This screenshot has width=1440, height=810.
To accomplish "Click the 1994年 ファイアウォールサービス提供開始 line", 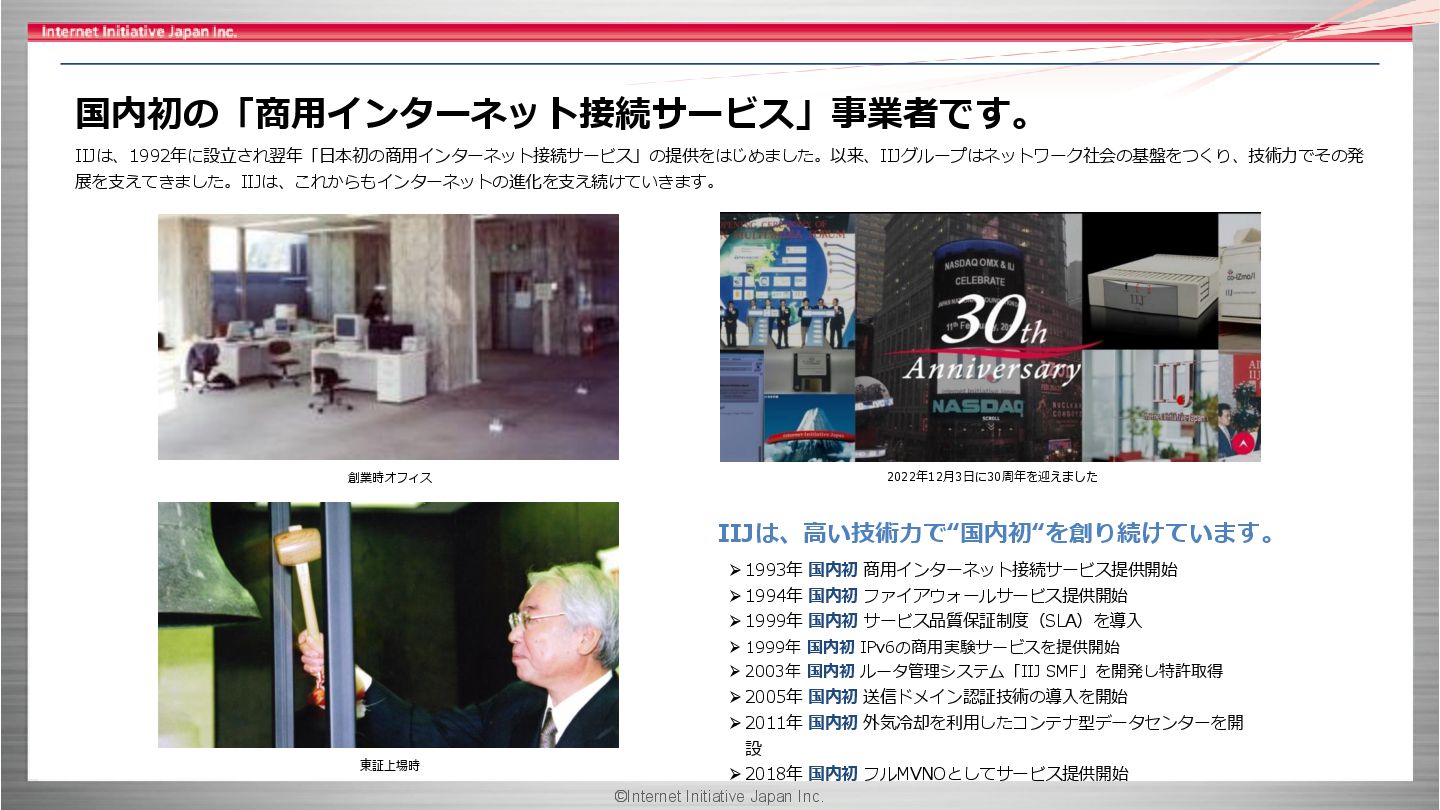I will [x=929, y=596].
